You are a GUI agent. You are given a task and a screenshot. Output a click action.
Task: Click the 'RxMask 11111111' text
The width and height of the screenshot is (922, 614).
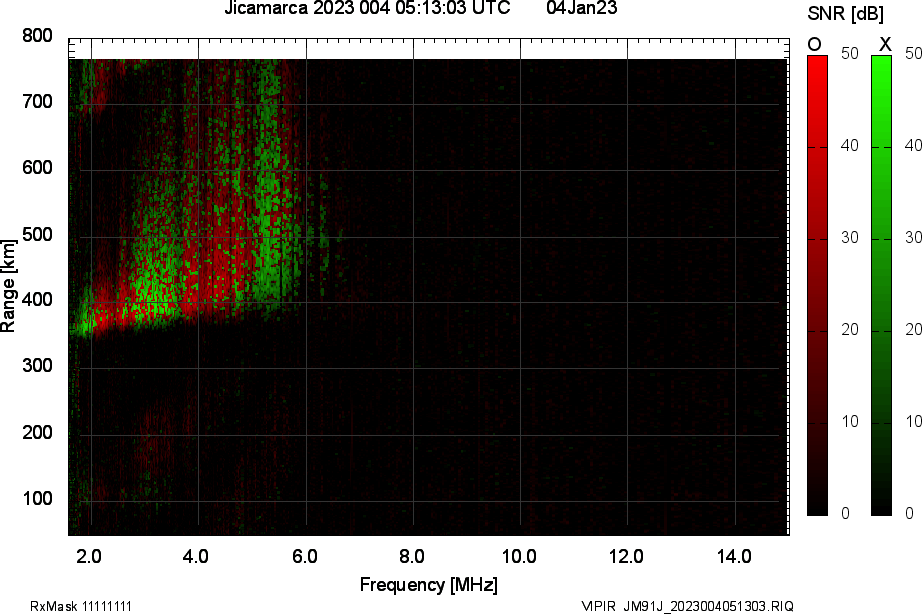pyautogui.click(x=81, y=606)
